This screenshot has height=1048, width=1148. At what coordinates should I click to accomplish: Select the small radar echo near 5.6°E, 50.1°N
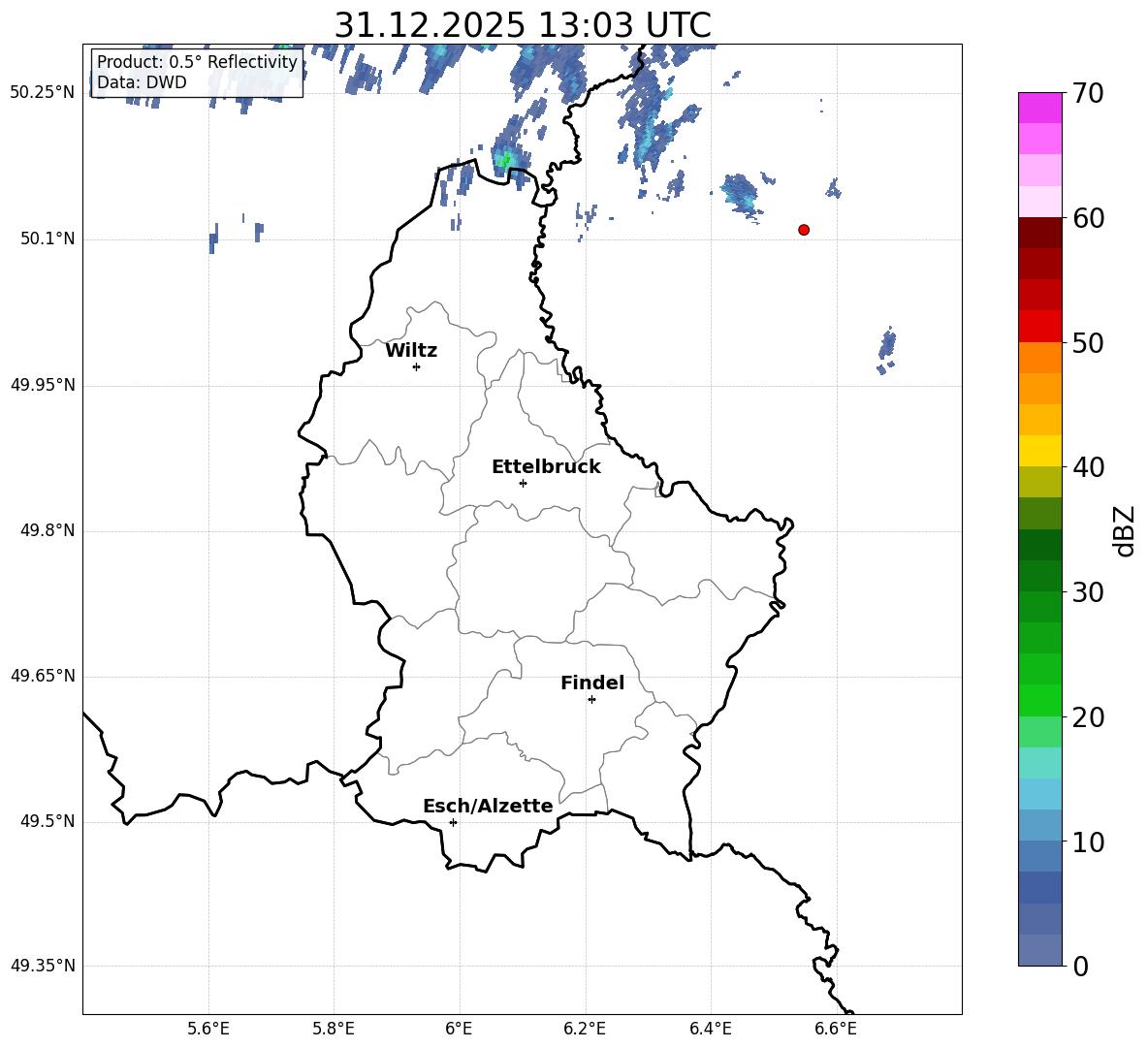click(212, 238)
